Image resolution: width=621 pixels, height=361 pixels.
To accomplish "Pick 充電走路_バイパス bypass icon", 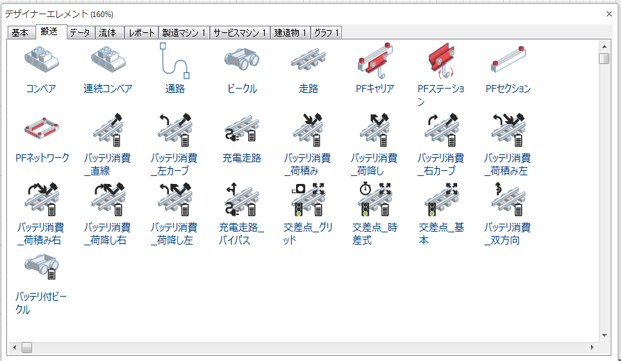I will (x=242, y=199).
